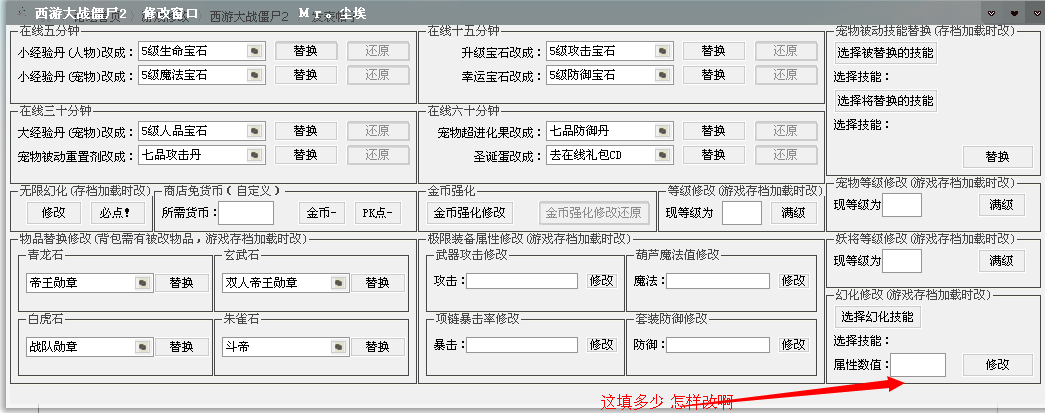Open the 大经验丹(宠物)改成 dropdown
1045x413 pixels.
click(x=255, y=131)
